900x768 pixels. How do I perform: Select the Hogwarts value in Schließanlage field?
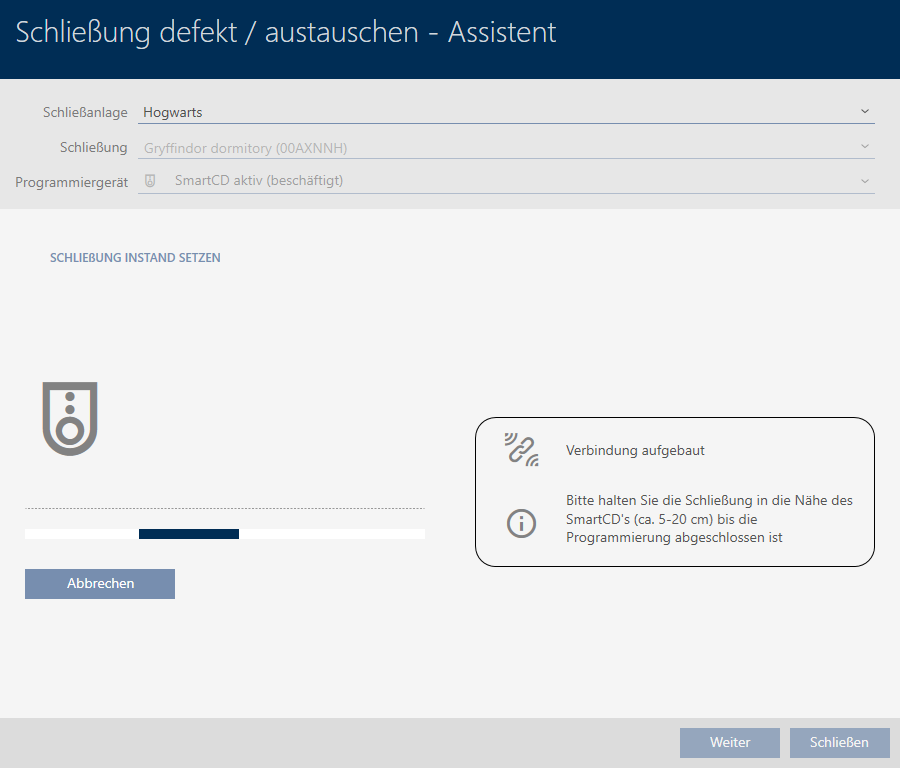(x=173, y=113)
